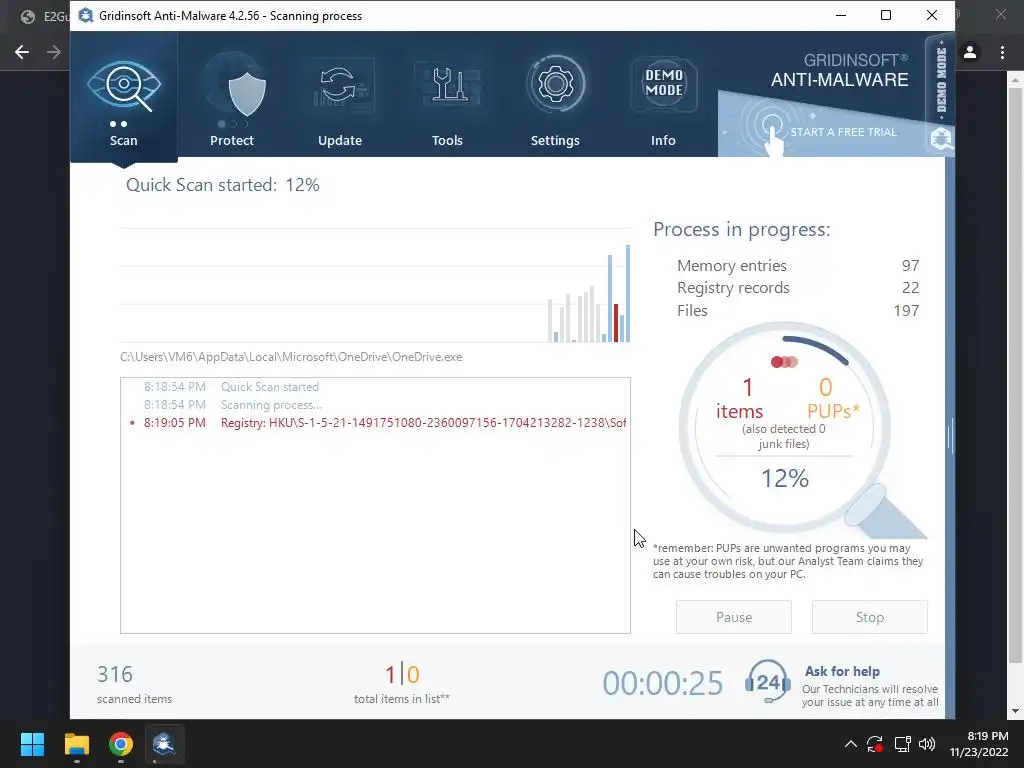Click the Registry records count row
Viewport: 1024px width, 768px height.
pyautogui.click(x=798, y=288)
